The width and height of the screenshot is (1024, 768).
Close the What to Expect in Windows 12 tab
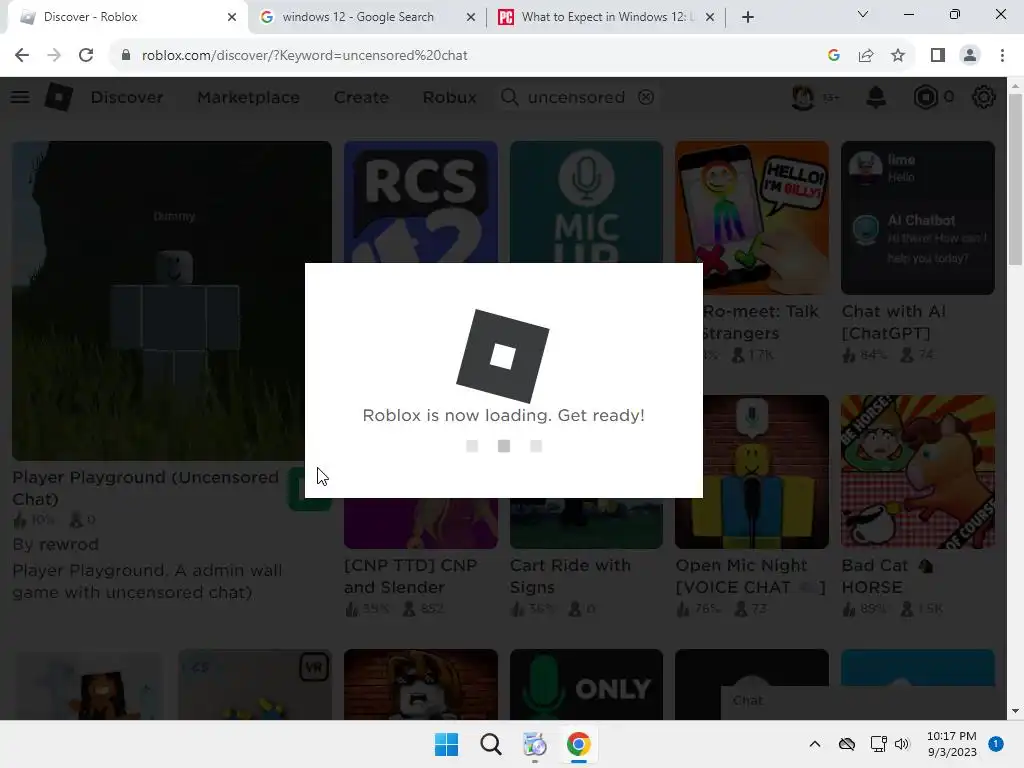pos(710,17)
